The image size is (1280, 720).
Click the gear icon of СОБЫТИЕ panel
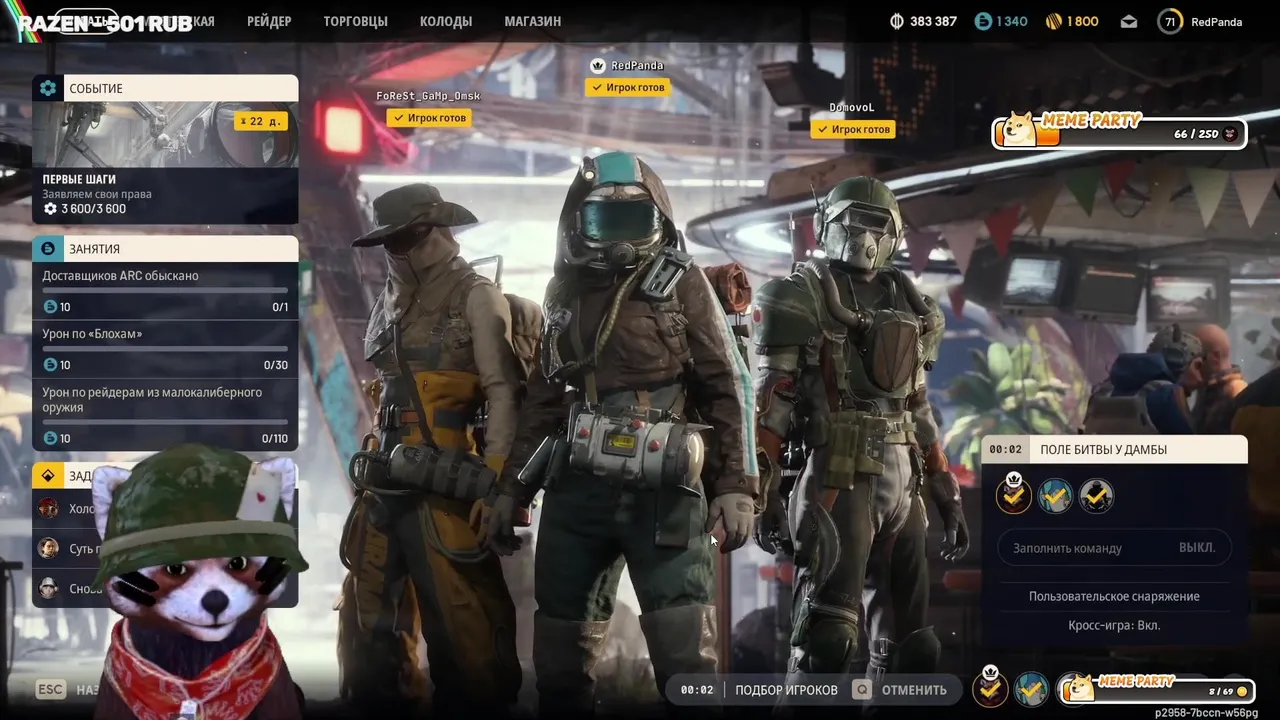(x=48, y=88)
